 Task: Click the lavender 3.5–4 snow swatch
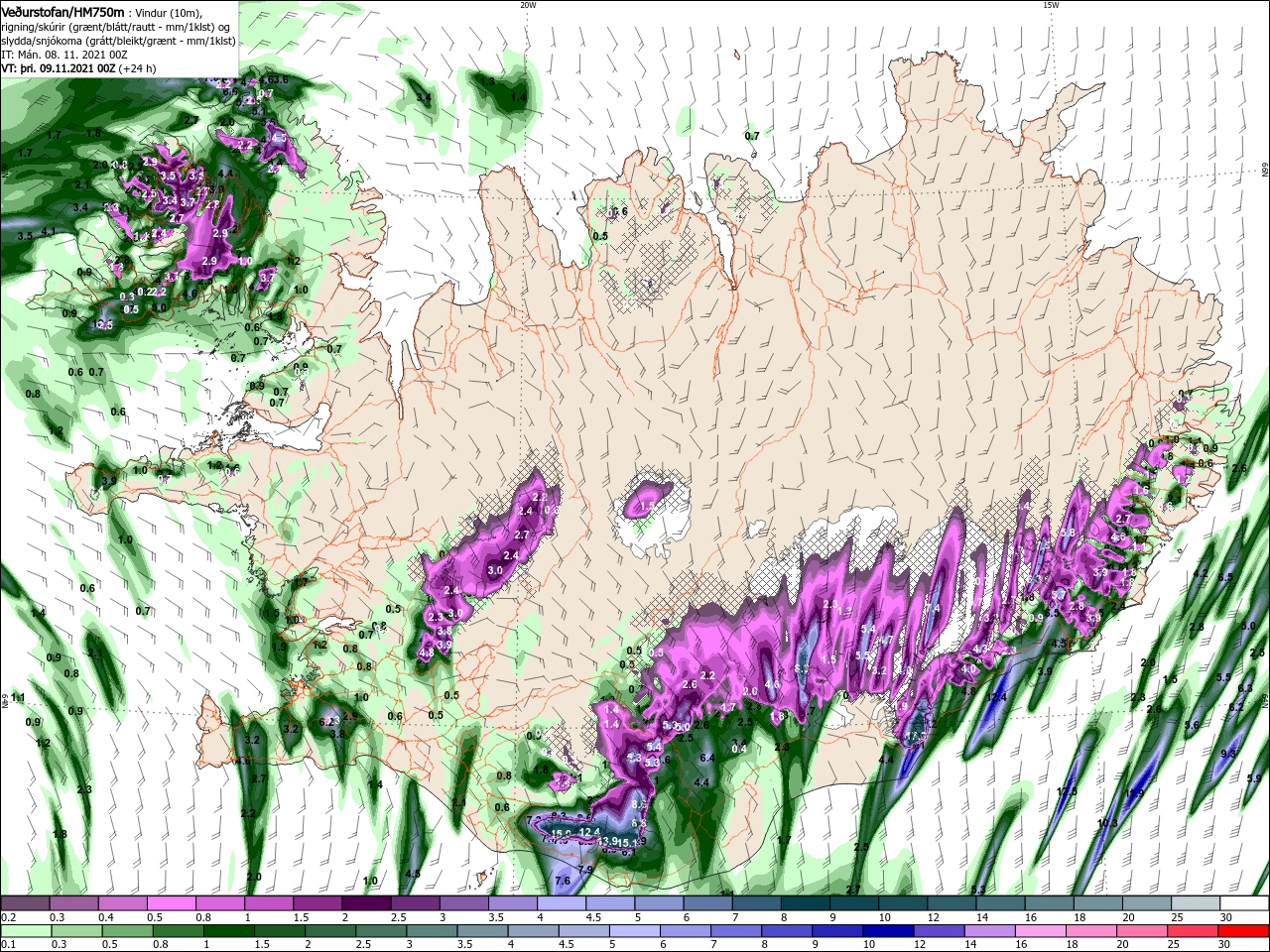(511, 903)
